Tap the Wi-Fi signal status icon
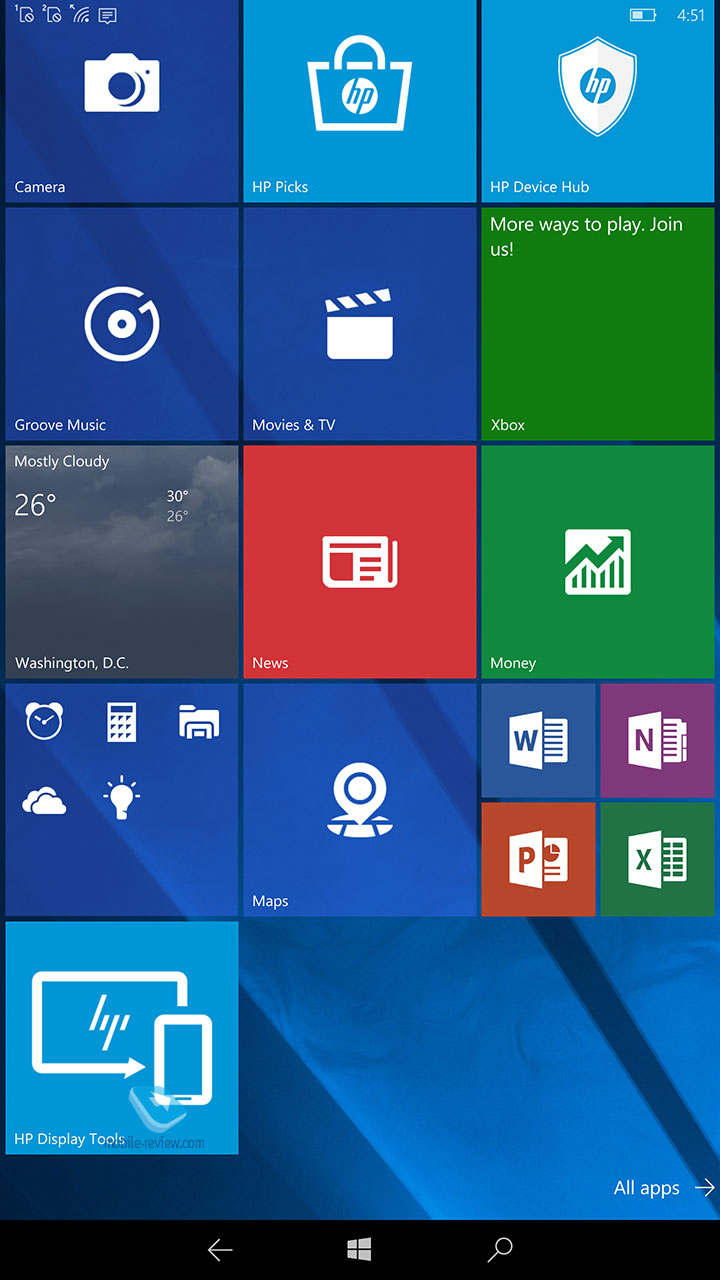Image resolution: width=720 pixels, height=1280 pixels. click(81, 15)
